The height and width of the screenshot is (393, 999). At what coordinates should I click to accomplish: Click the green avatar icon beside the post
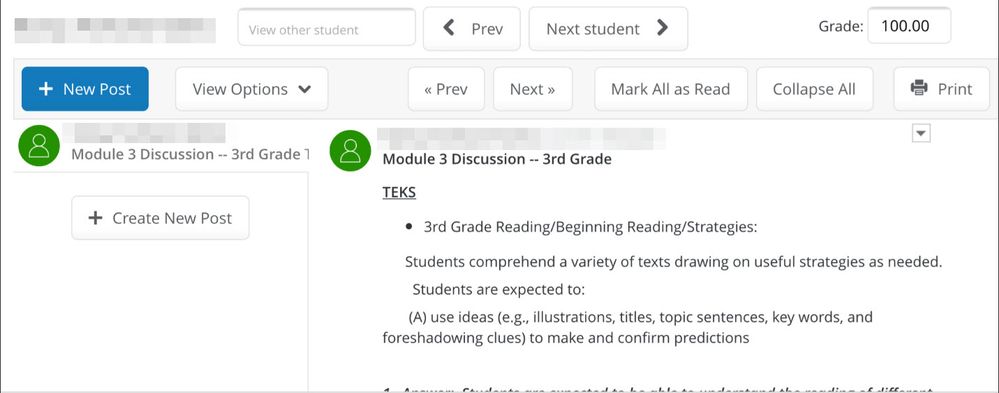pyautogui.click(x=350, y=151)
